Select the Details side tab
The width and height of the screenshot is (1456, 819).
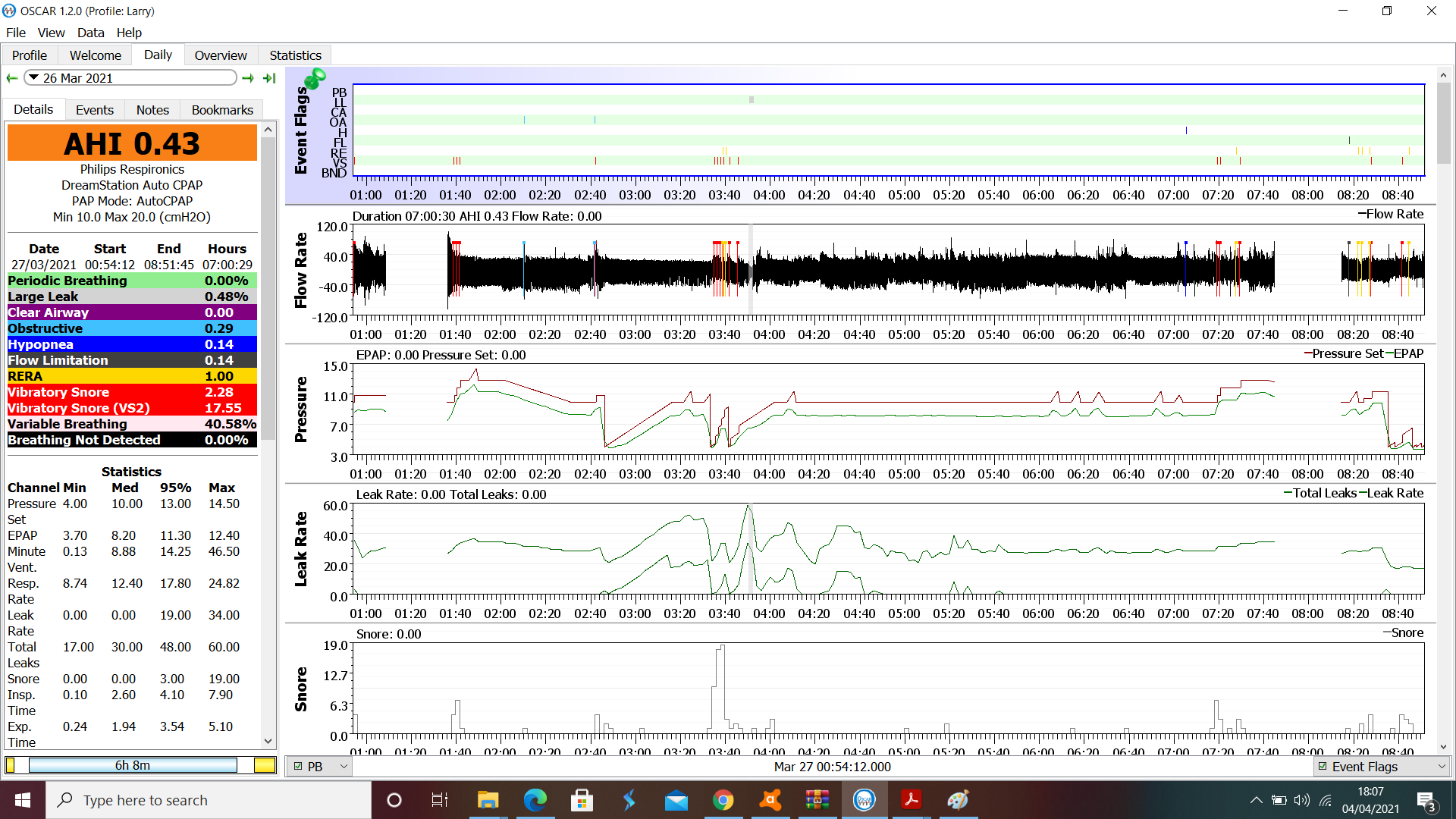click(33, 109)
